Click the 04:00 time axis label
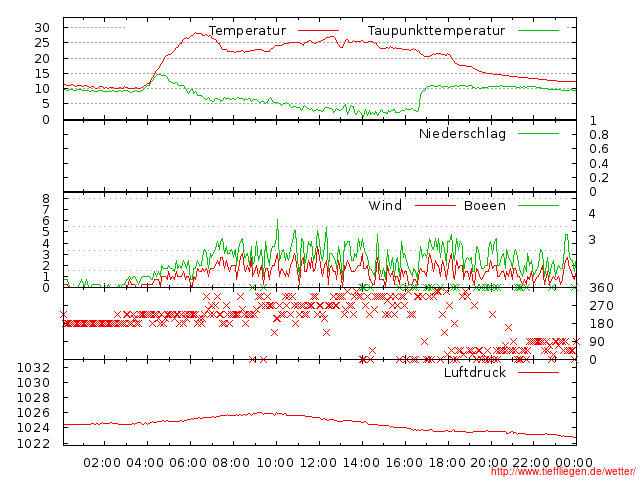Image resolution: width=640 pixels, height=480 pixels. click(x=145, y=463)
